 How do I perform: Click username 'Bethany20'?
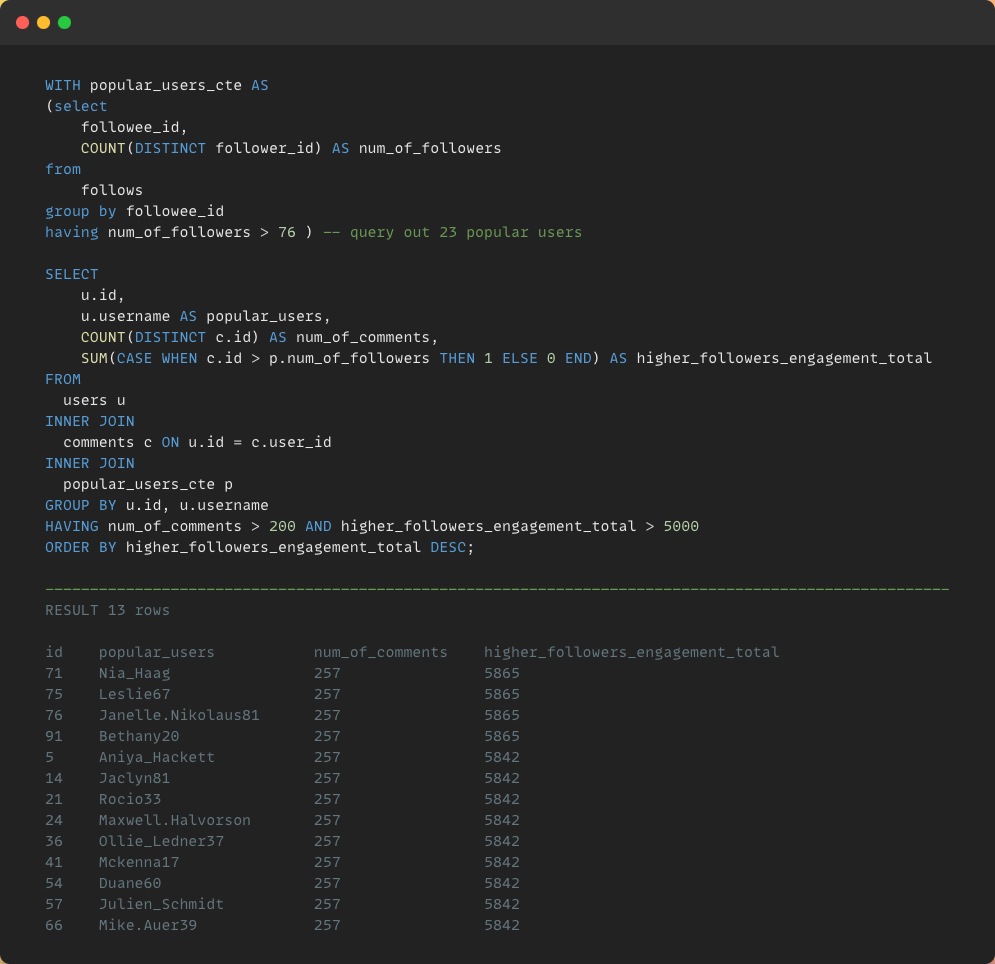[x=139, y=736]
